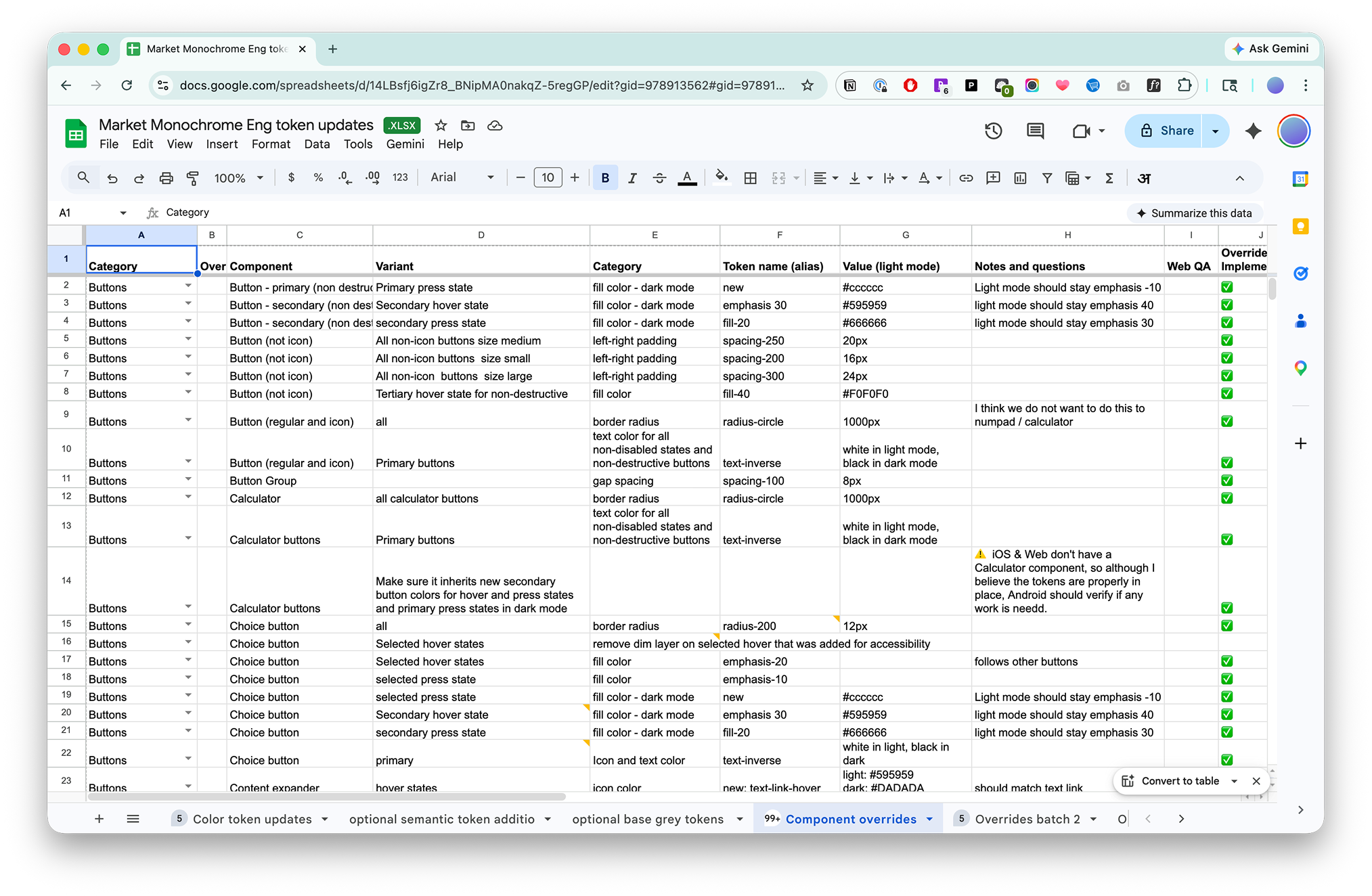
Task: Toggle strikethrough formatting
Action: click(x=659, y=177)
